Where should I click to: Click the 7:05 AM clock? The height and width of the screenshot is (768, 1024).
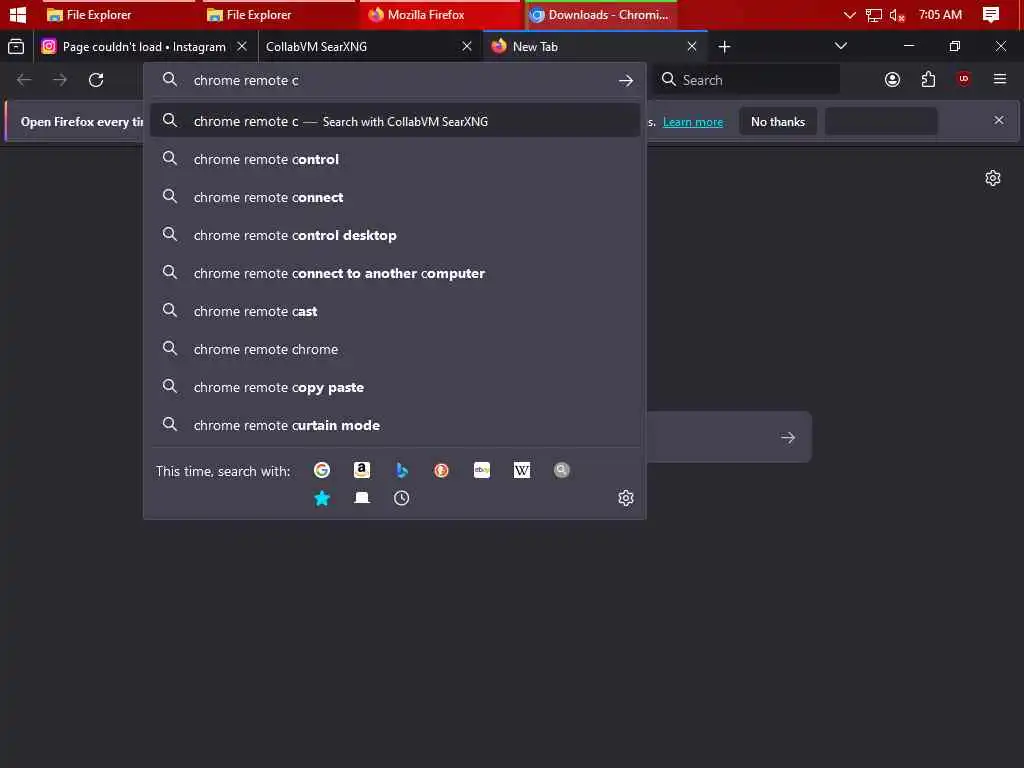(x=940, y=14)
